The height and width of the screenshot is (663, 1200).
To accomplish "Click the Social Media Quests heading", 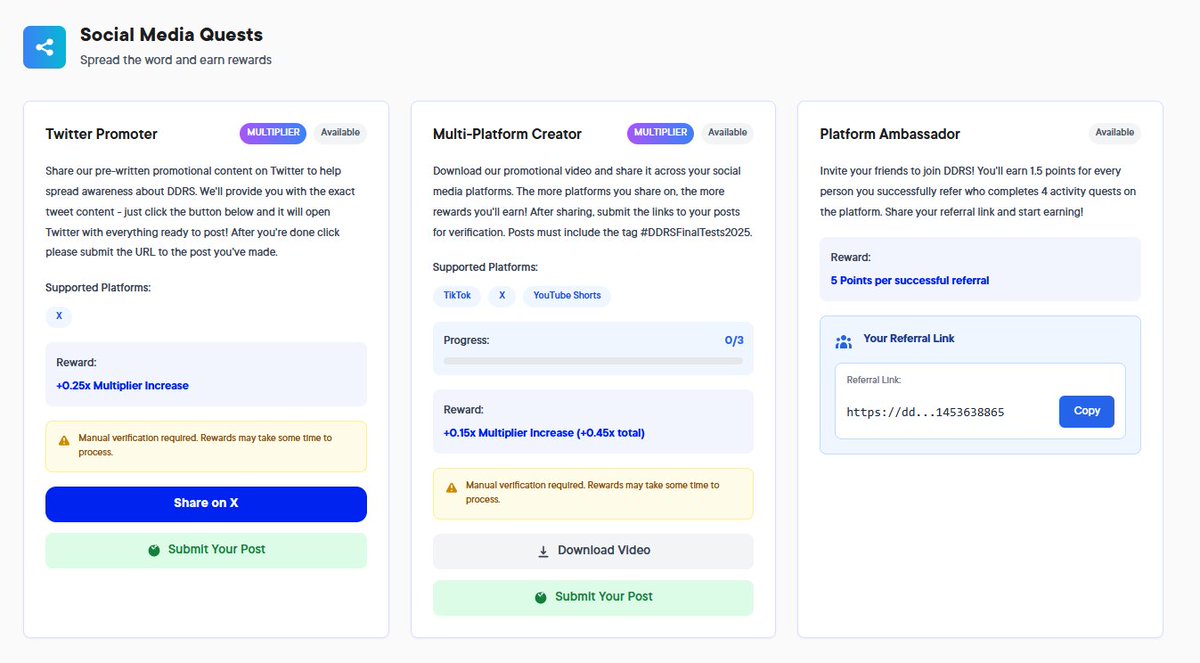I will point(171,35).
